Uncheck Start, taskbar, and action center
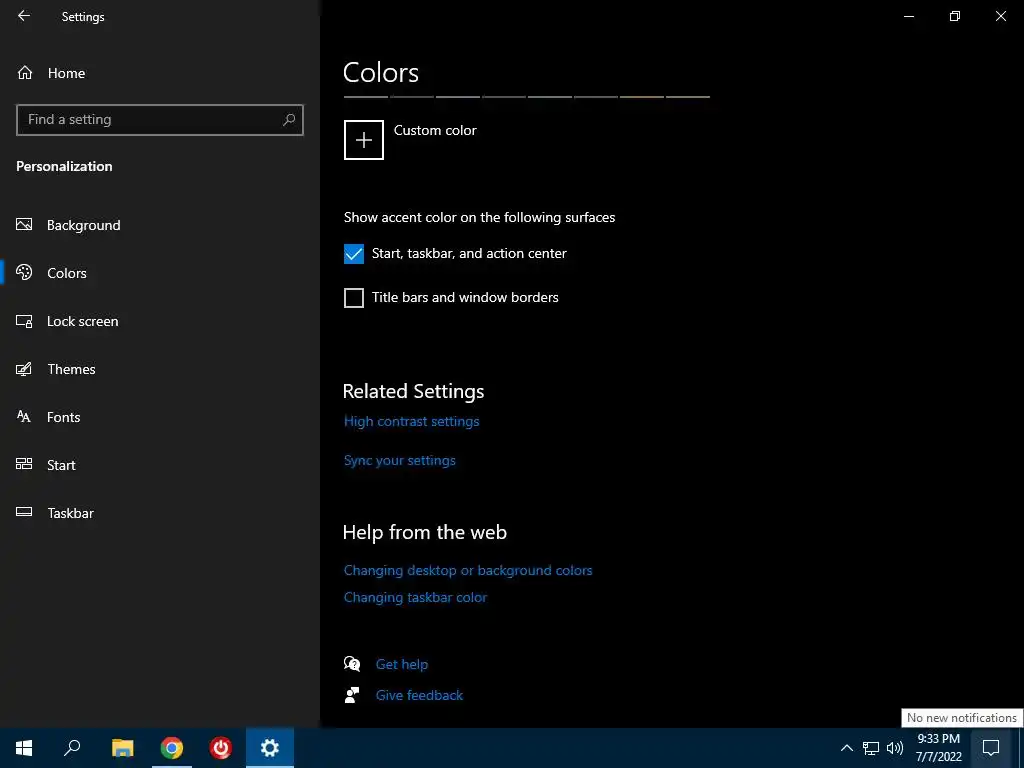Screen dimensions: 1024x768 pos(354,253)
